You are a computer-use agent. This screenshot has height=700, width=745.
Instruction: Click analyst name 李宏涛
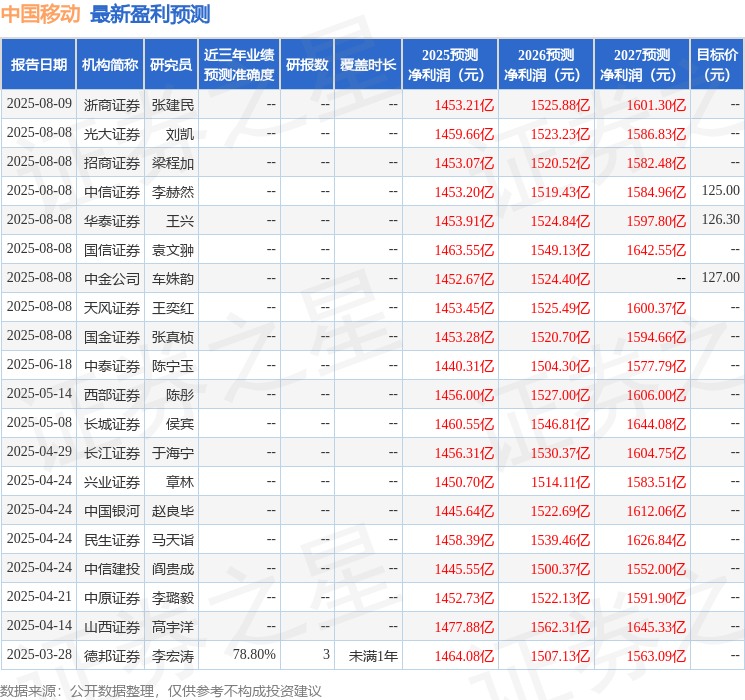173,656
